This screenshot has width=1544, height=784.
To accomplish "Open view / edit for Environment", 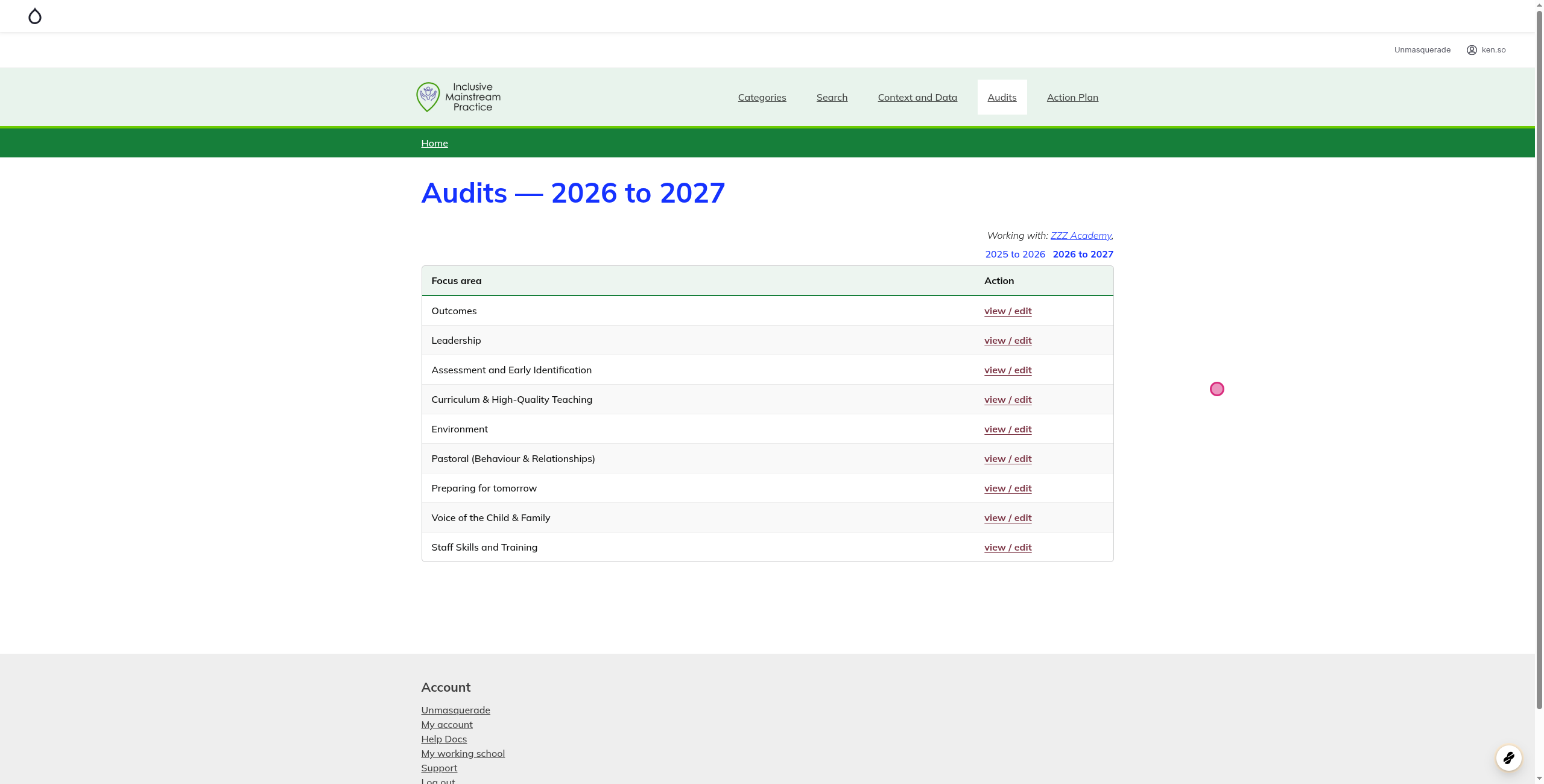I will 1008,429.
